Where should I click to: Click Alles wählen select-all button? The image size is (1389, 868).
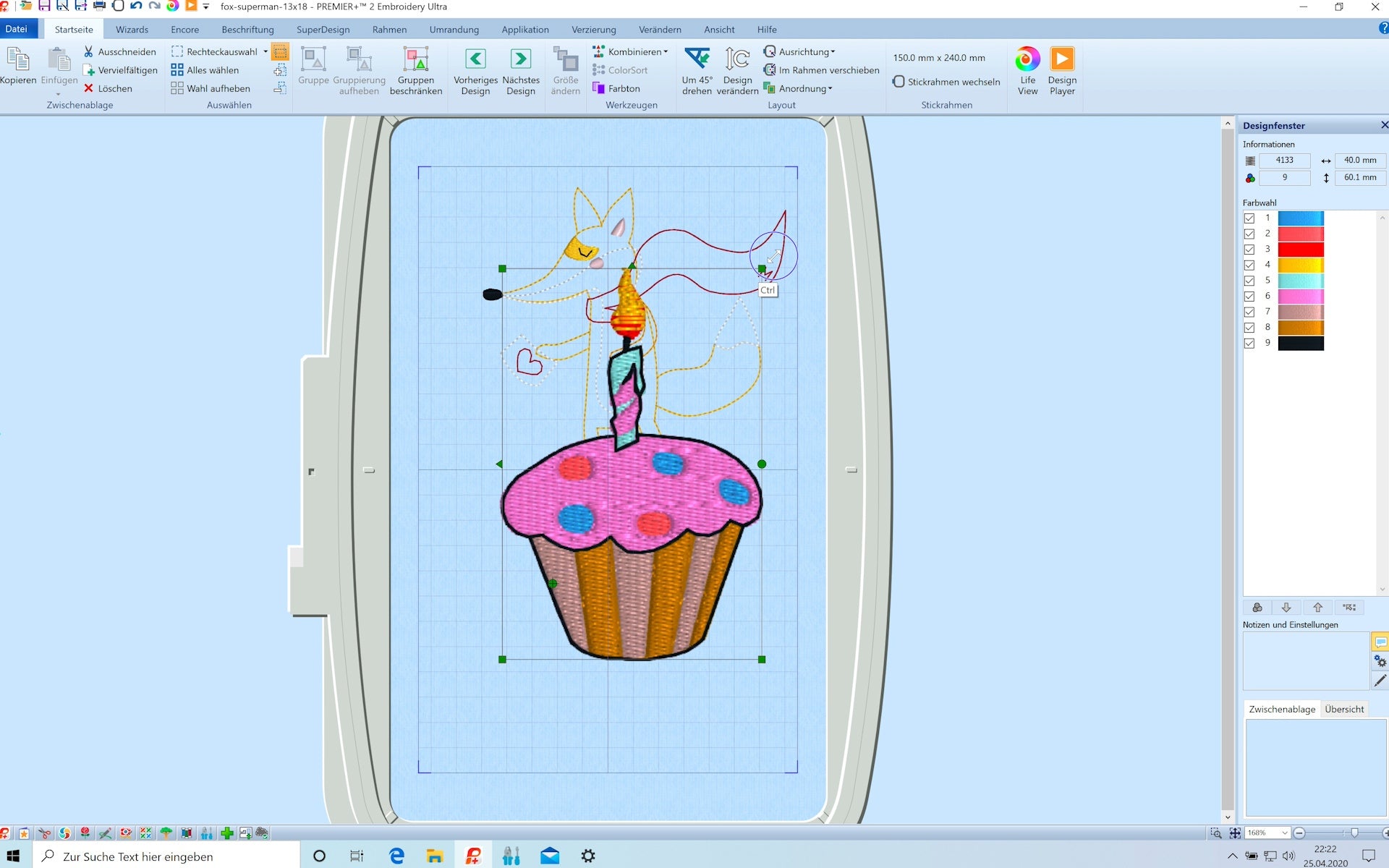click(x=205, y=70)
